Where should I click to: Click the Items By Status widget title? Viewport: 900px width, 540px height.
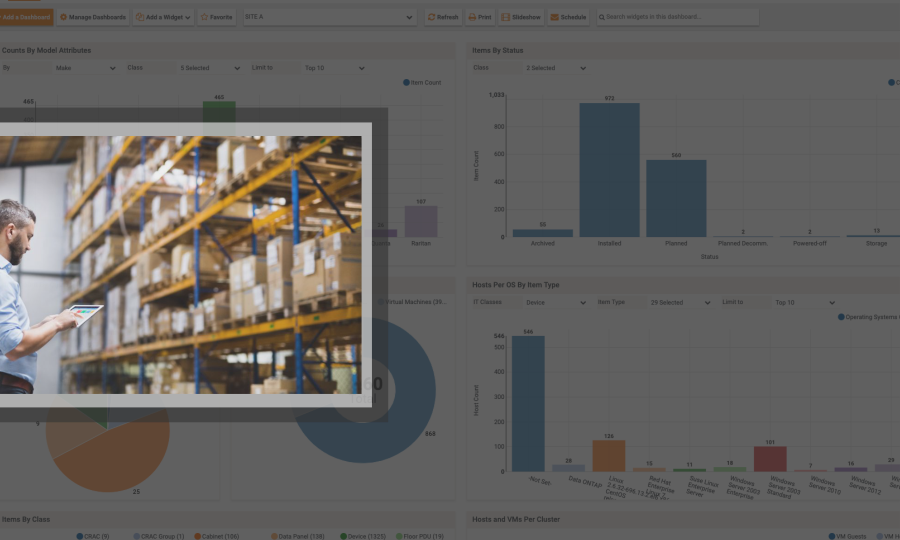click(498, 50)
